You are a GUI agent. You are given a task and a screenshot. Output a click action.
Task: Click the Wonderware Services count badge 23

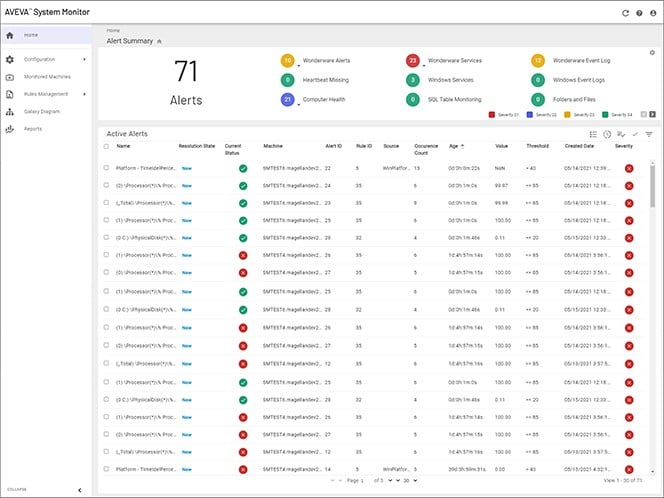(x=412, y=61)
